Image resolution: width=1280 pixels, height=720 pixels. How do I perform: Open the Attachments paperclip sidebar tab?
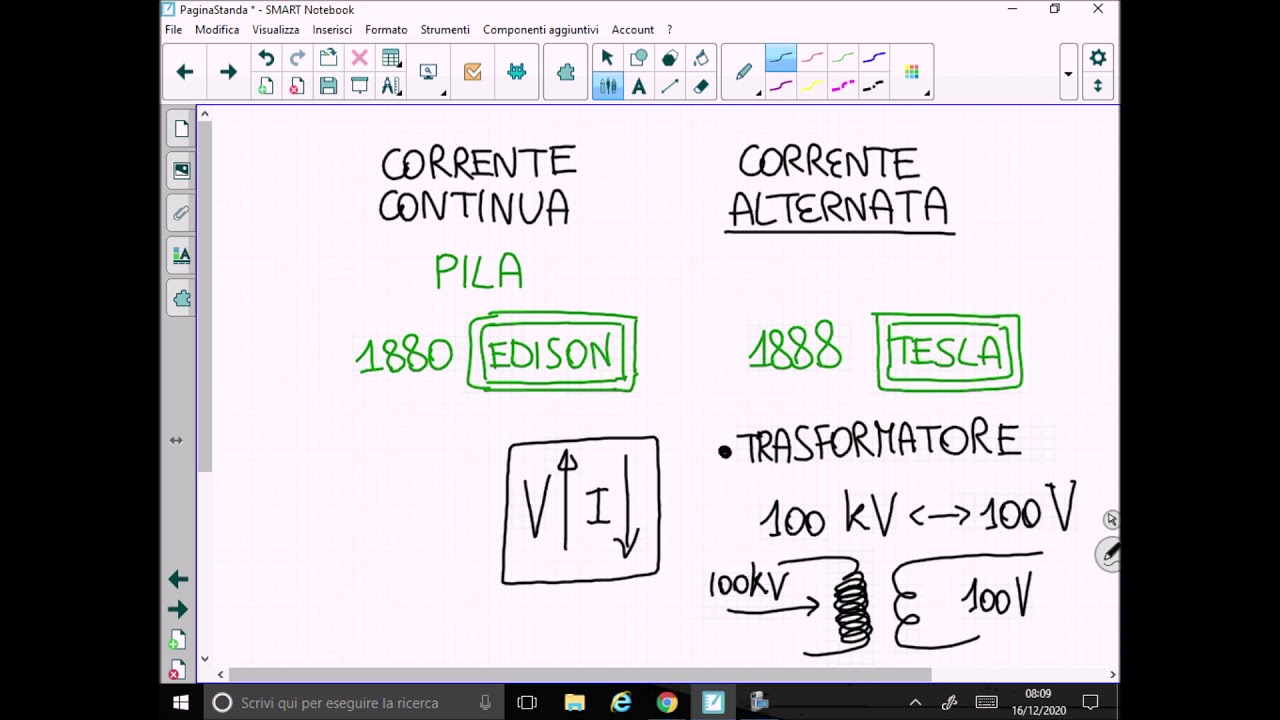181,213
